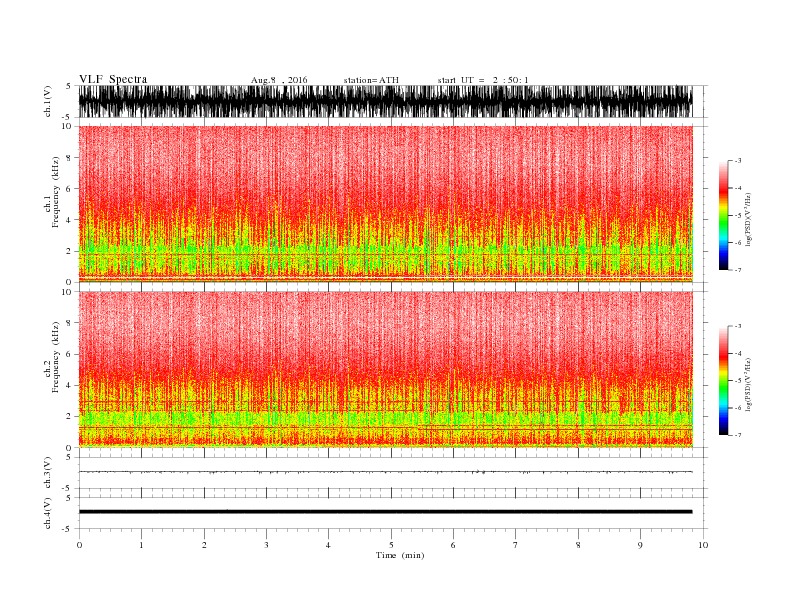Click the "6" kHz tick of the ch.2 spectrogram

[x=69, y=354]
